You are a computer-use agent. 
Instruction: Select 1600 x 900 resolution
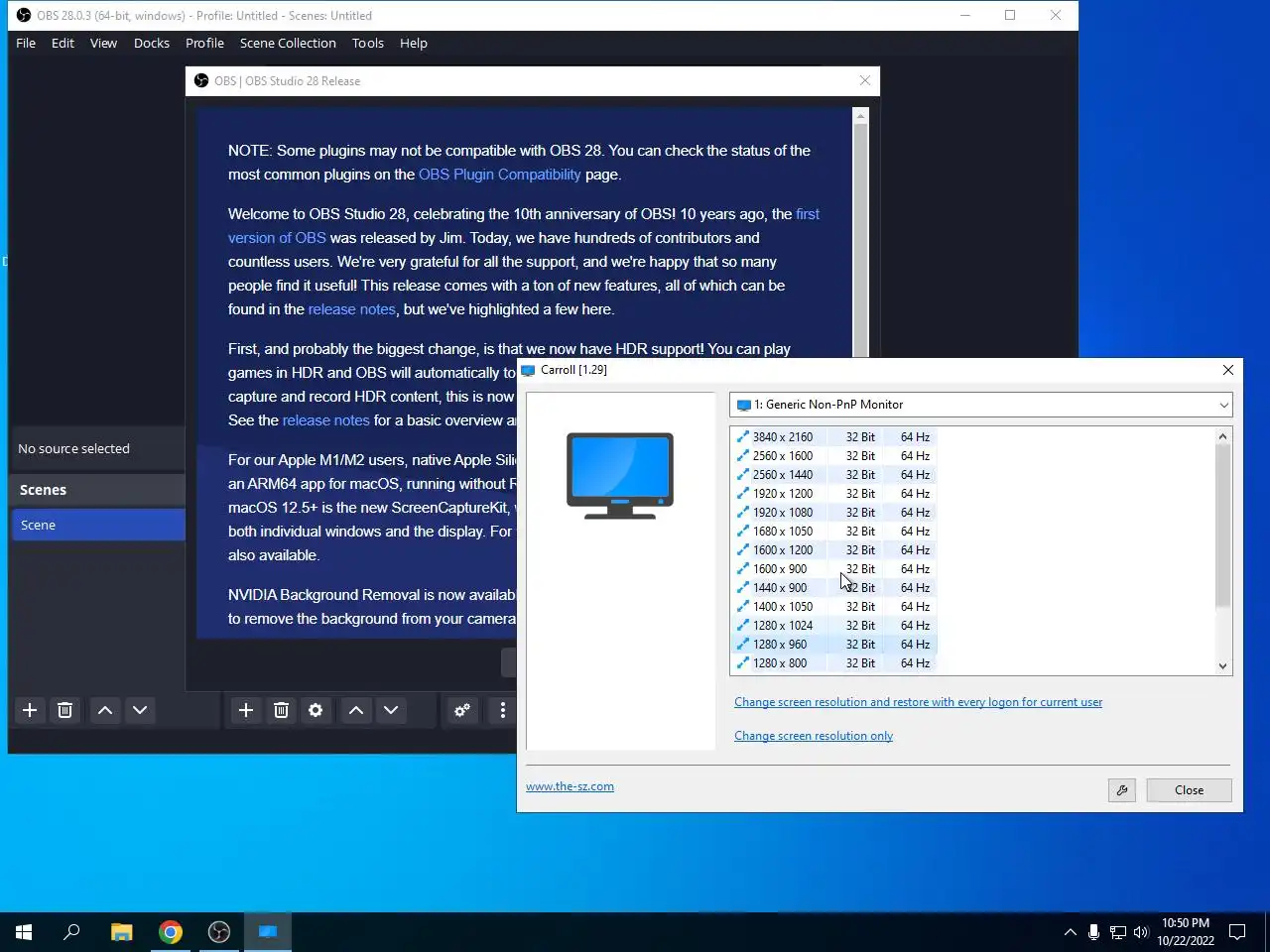click(833, 569)
